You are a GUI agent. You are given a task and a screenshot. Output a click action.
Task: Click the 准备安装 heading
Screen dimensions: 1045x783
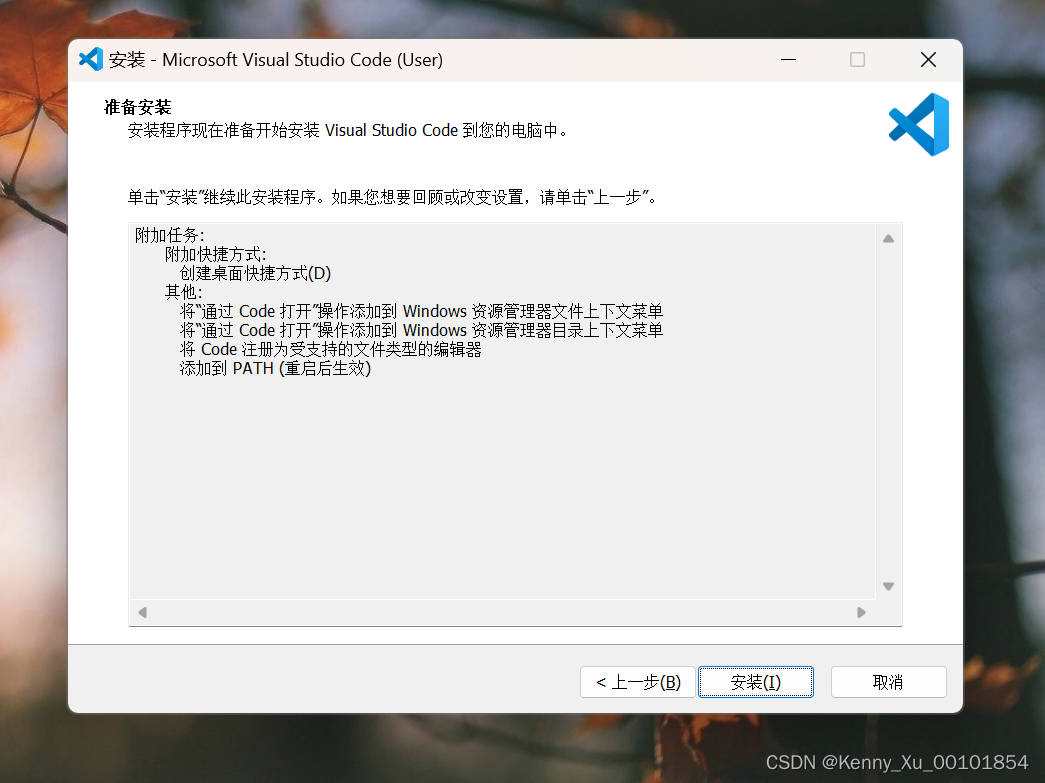pos(138,107)
